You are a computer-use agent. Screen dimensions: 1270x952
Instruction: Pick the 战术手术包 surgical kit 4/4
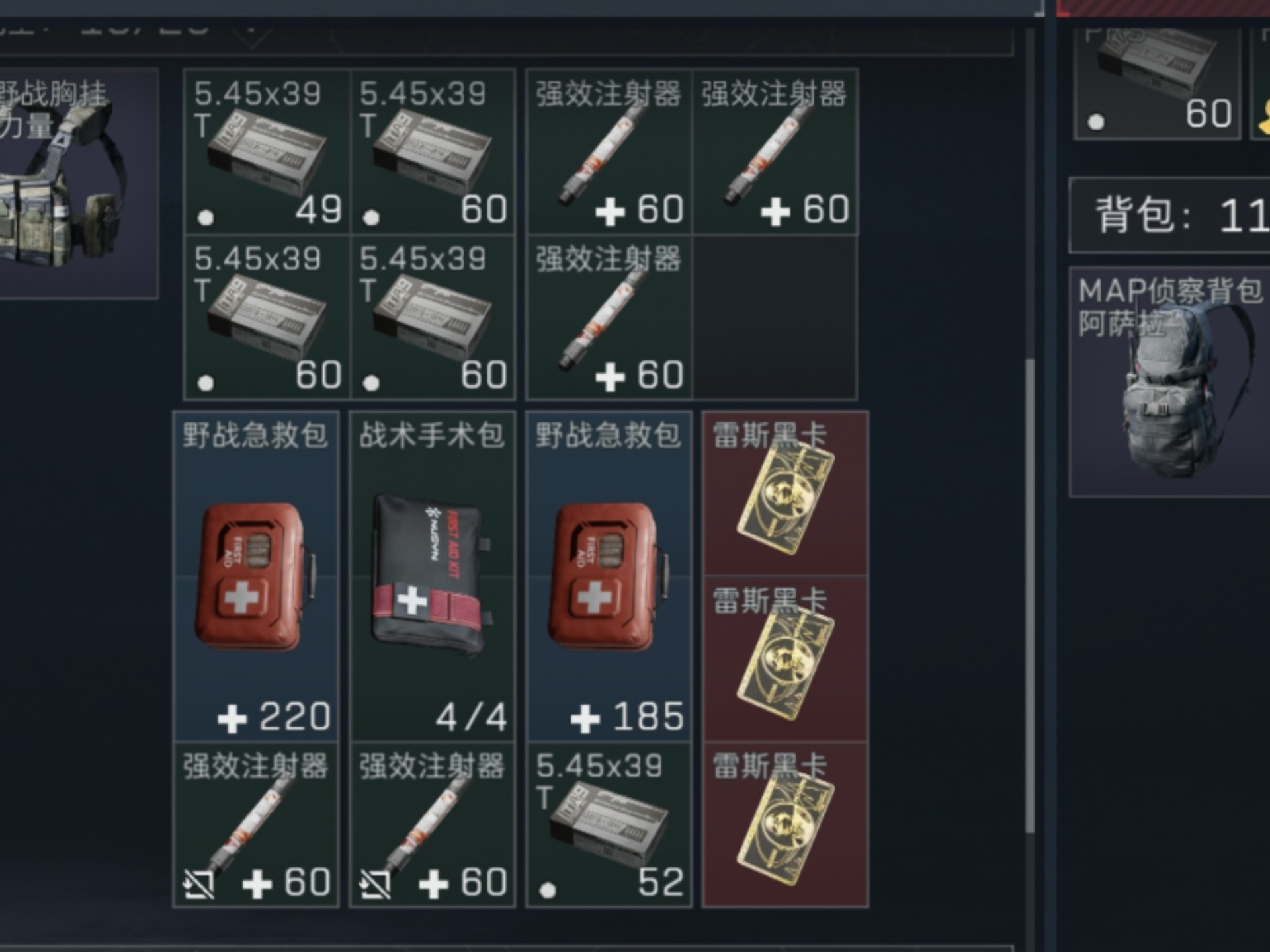point(432,576)
